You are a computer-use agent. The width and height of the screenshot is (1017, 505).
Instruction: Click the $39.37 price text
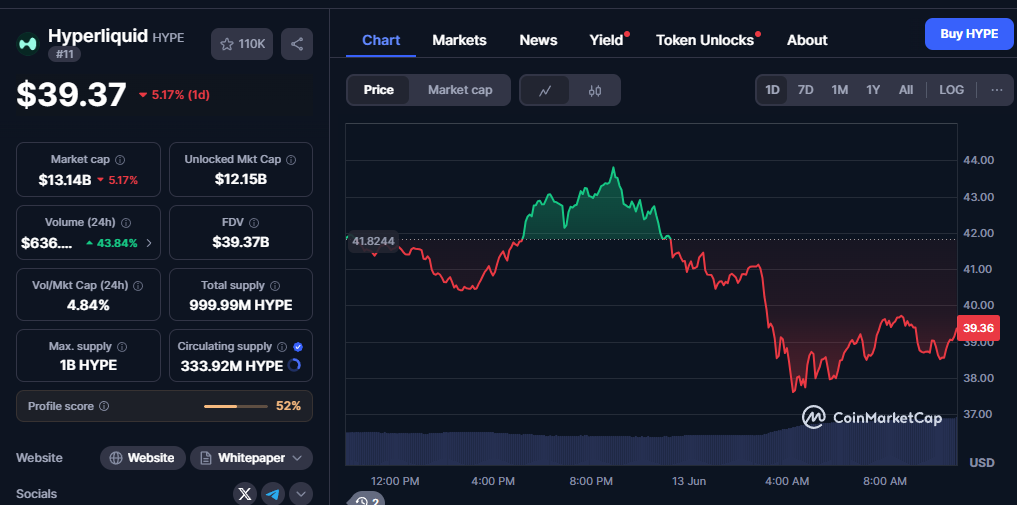71,95
